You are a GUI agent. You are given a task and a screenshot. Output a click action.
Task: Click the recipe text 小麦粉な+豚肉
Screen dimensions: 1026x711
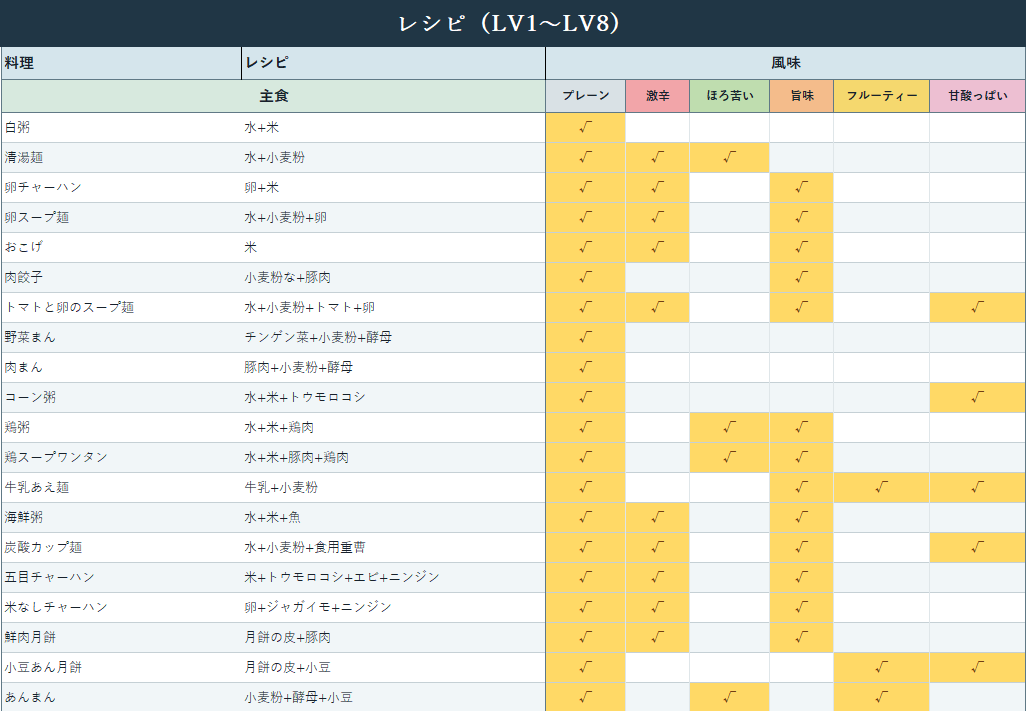click(x=287, y=277)
